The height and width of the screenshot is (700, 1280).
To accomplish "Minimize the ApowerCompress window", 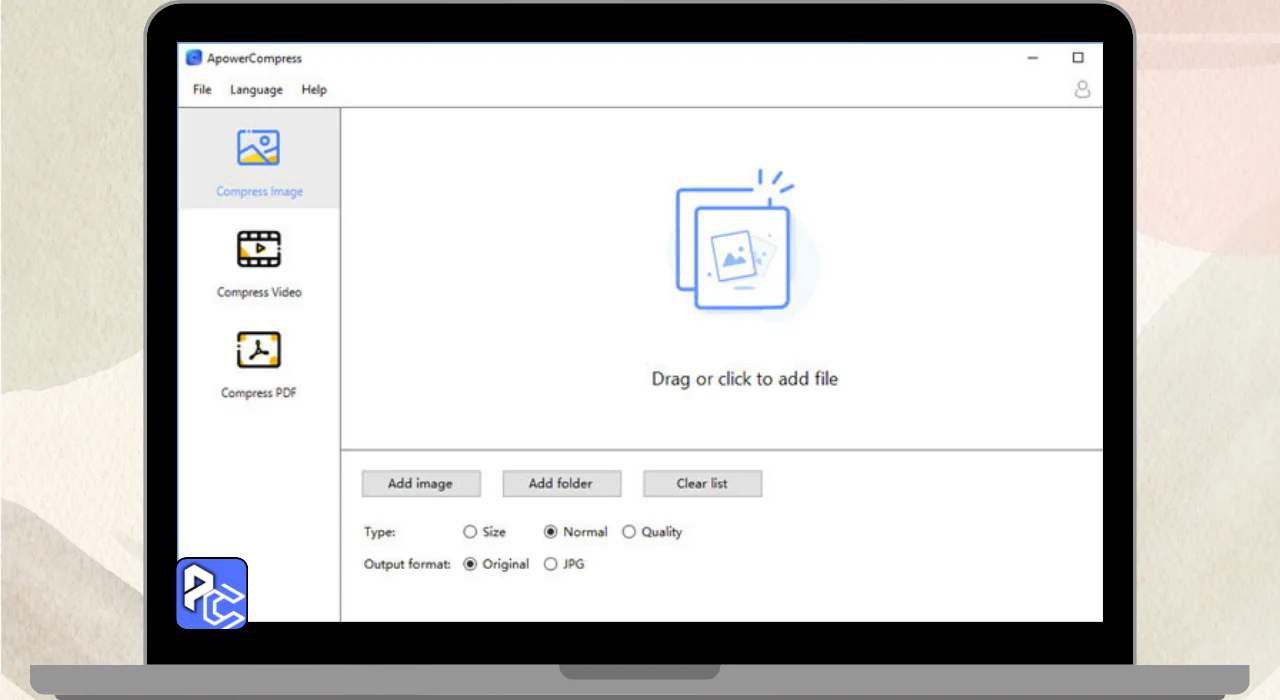I will pos(1033,58).
